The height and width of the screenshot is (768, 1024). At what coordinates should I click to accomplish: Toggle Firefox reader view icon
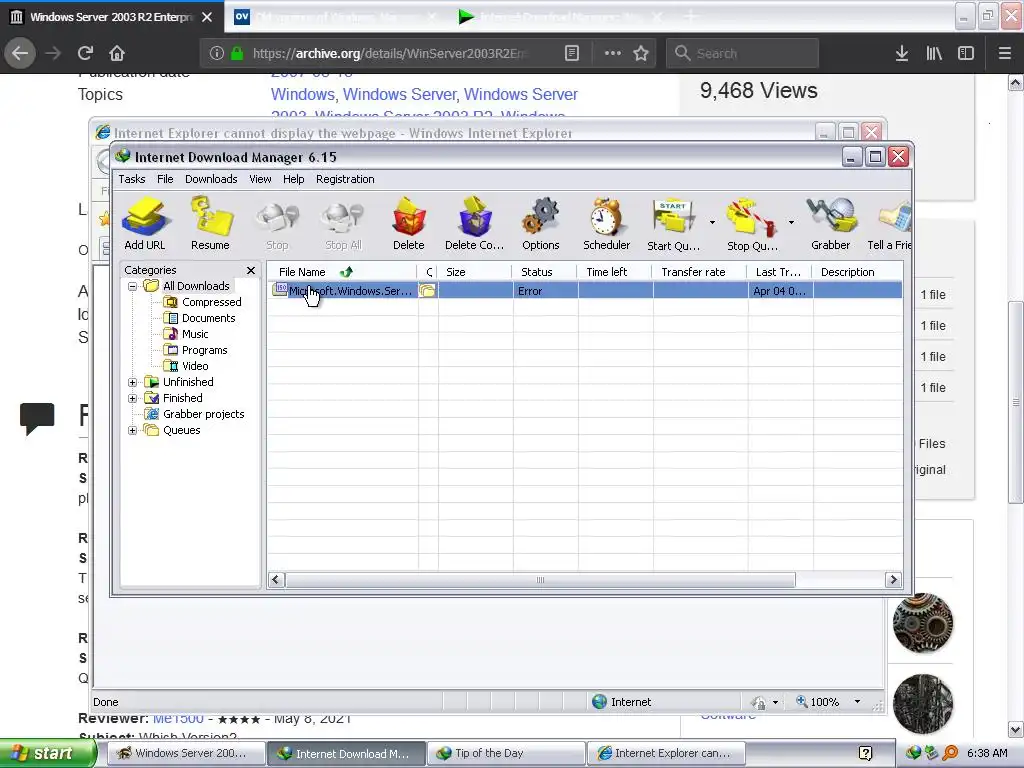pyautogui.click(x=571, y=53)
